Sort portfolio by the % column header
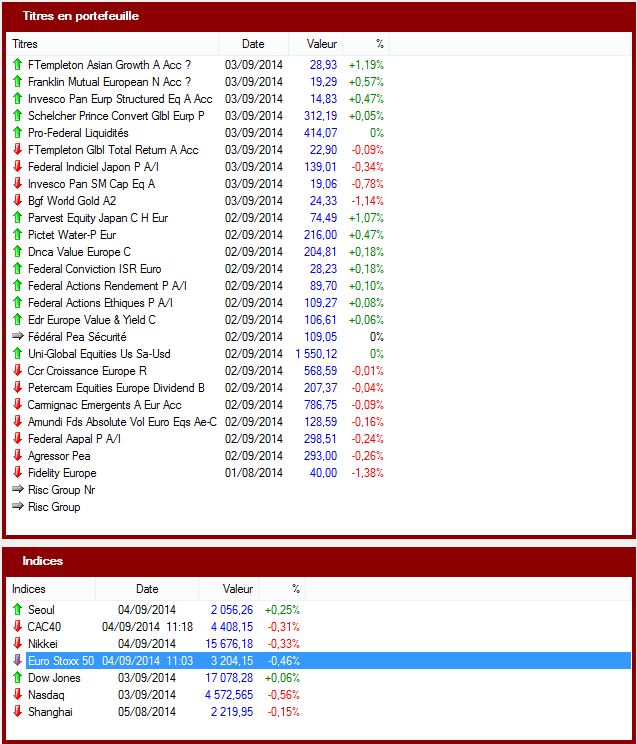 [x=379, y=44]
